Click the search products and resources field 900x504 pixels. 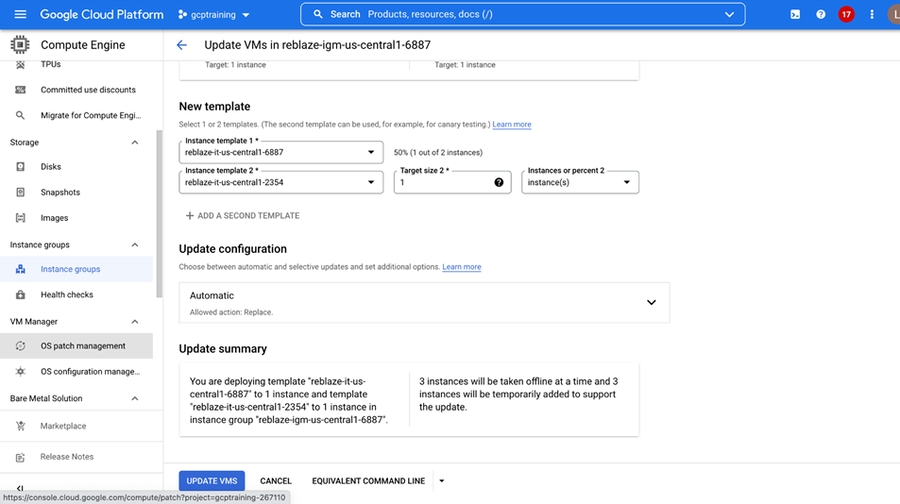pyautogui.click(x=520, y=15)
